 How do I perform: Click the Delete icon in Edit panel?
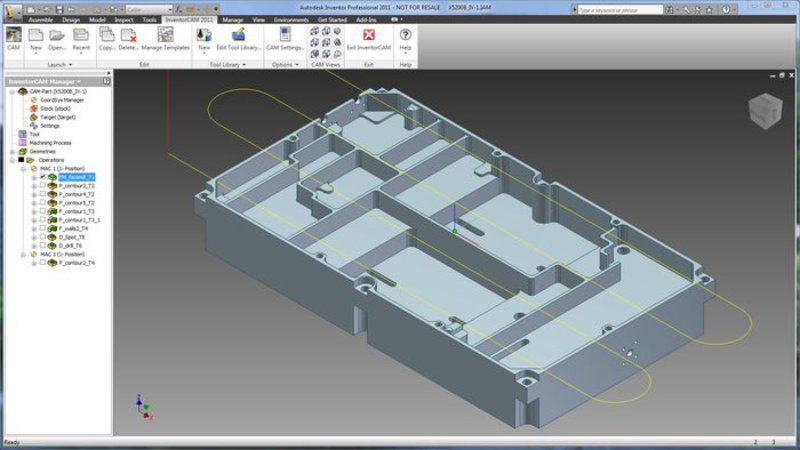pos(129,40)
